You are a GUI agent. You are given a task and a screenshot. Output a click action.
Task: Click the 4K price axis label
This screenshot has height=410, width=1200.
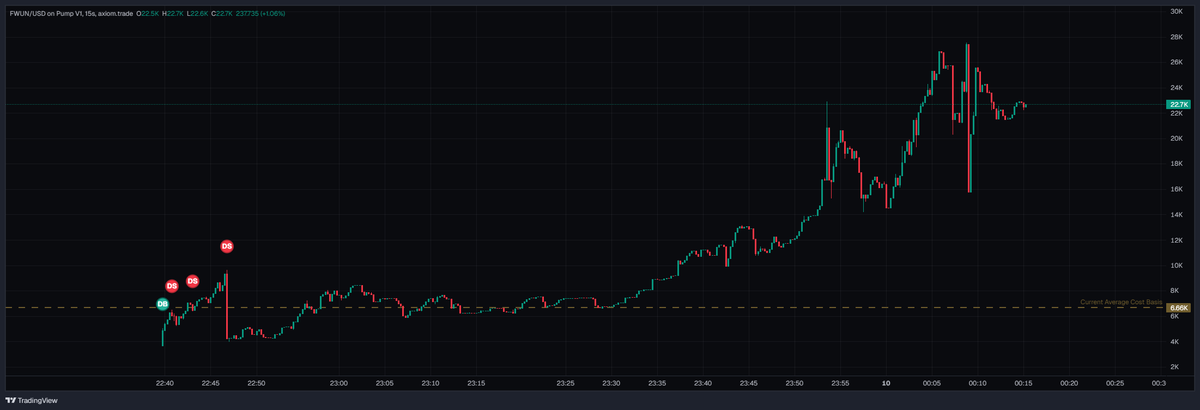point(1177,342)
